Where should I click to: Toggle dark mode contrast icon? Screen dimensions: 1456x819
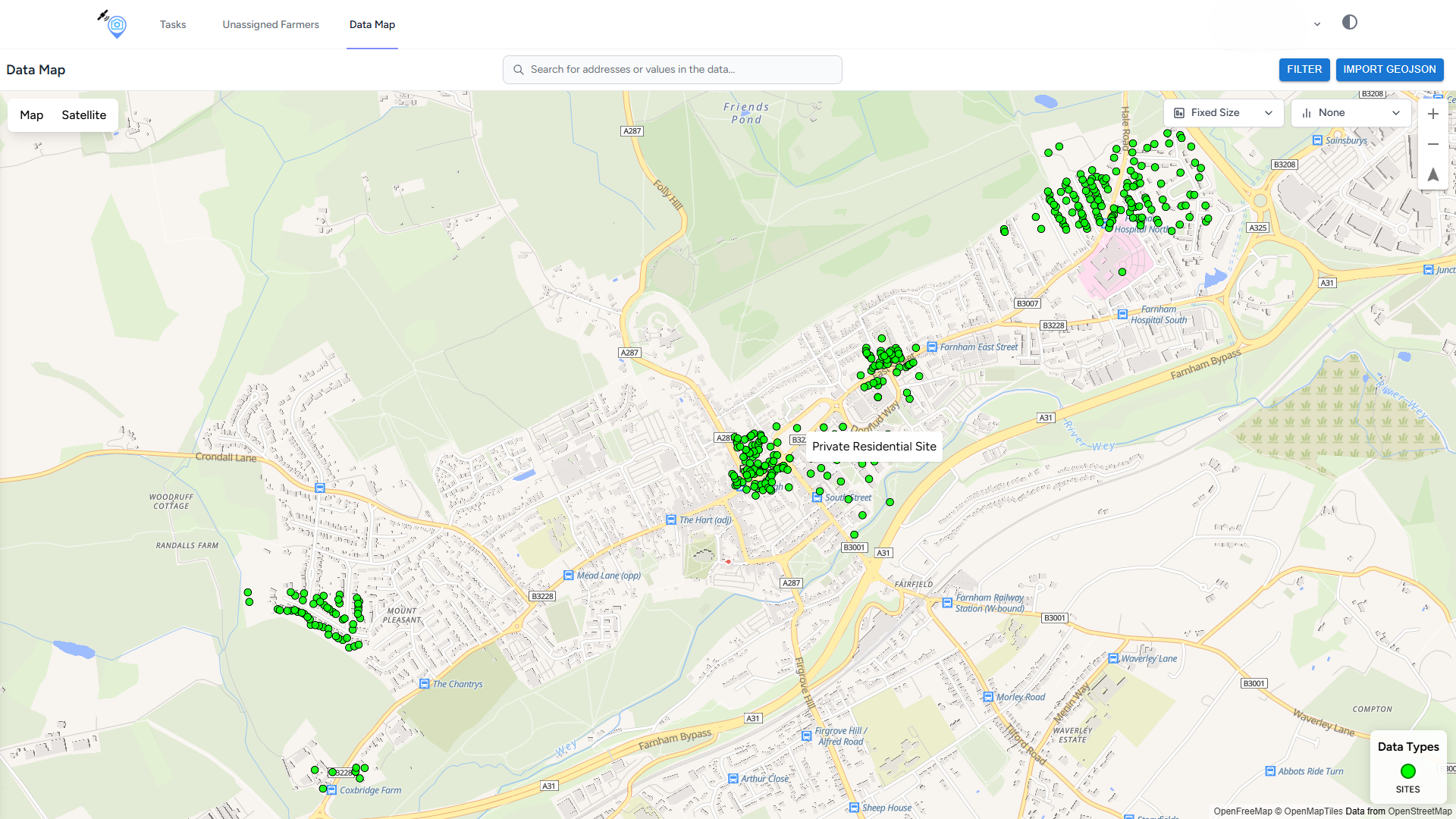point(1349,23)
